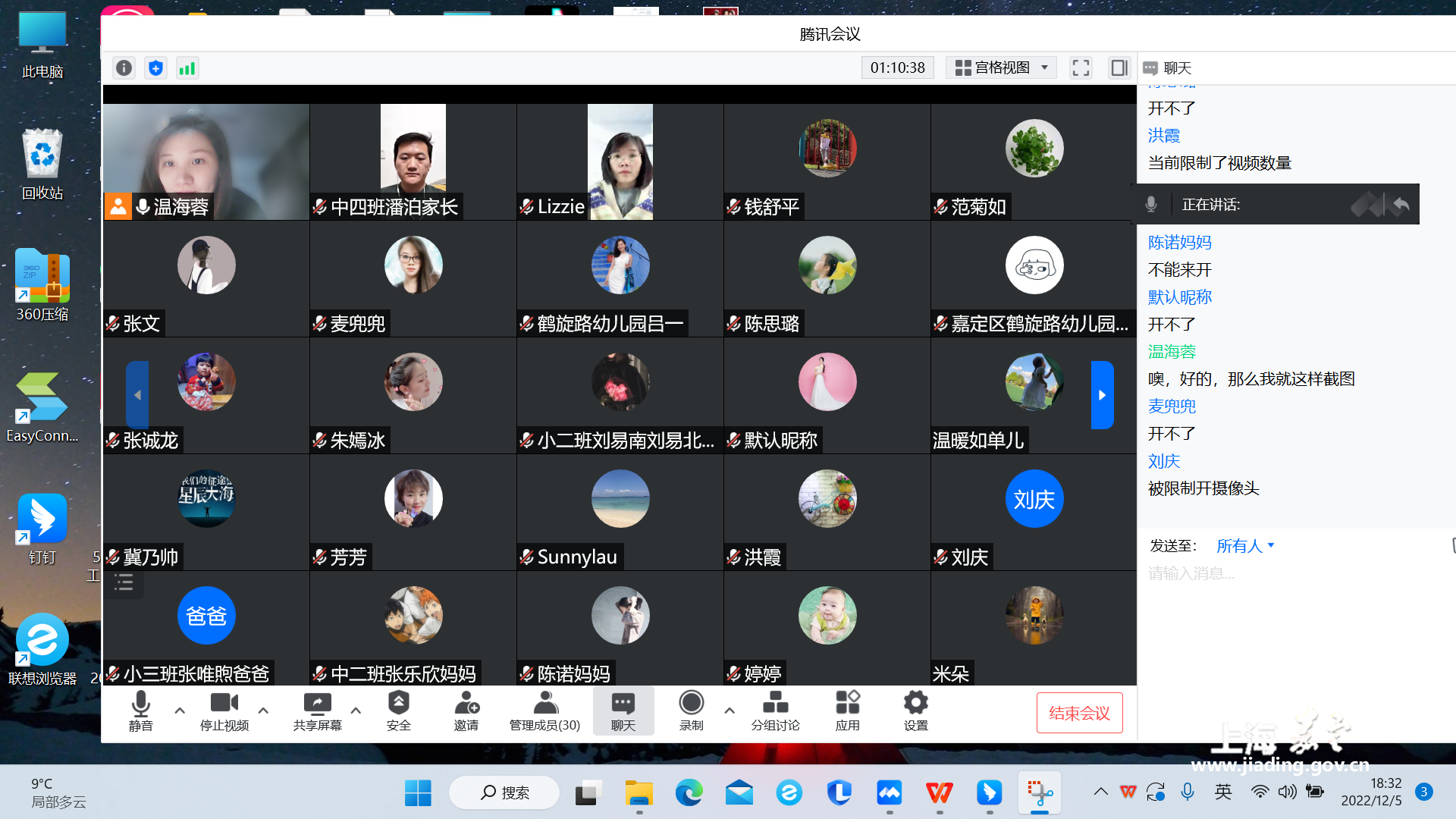Click the blue security shield icon
This screenshot has height=819, width=1456.
pyautogui.click(x=155, y=68)
